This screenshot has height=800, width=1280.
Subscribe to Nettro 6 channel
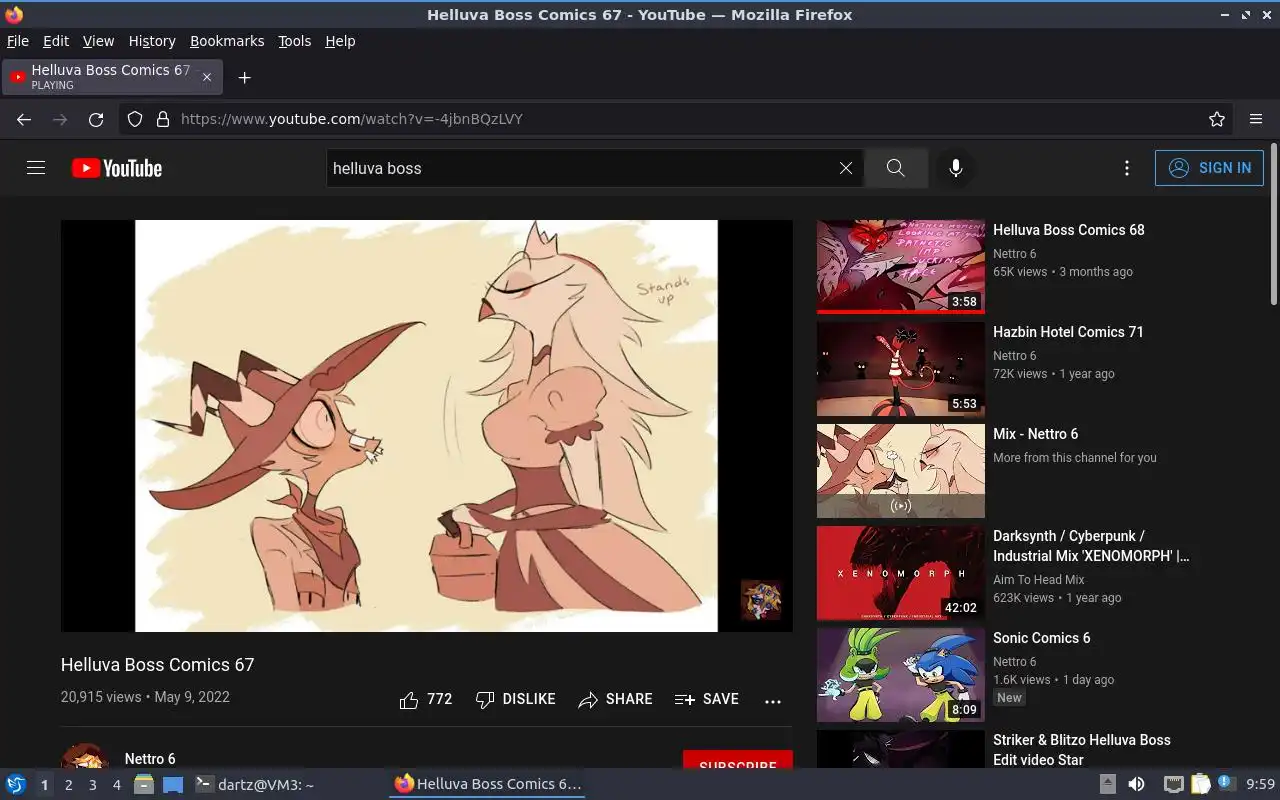[x=738, y=760]
